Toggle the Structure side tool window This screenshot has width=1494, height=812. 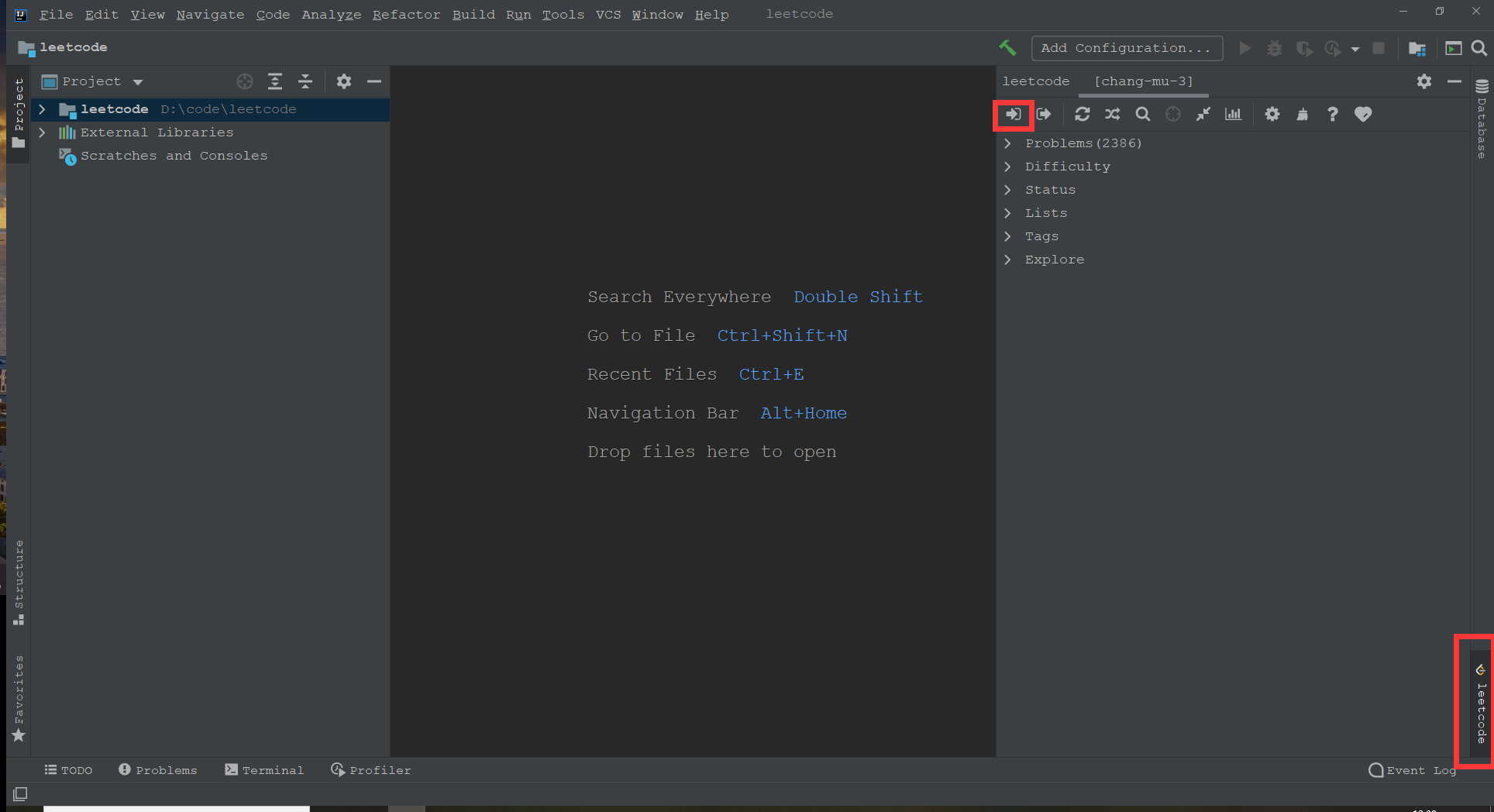coord(19,583)
